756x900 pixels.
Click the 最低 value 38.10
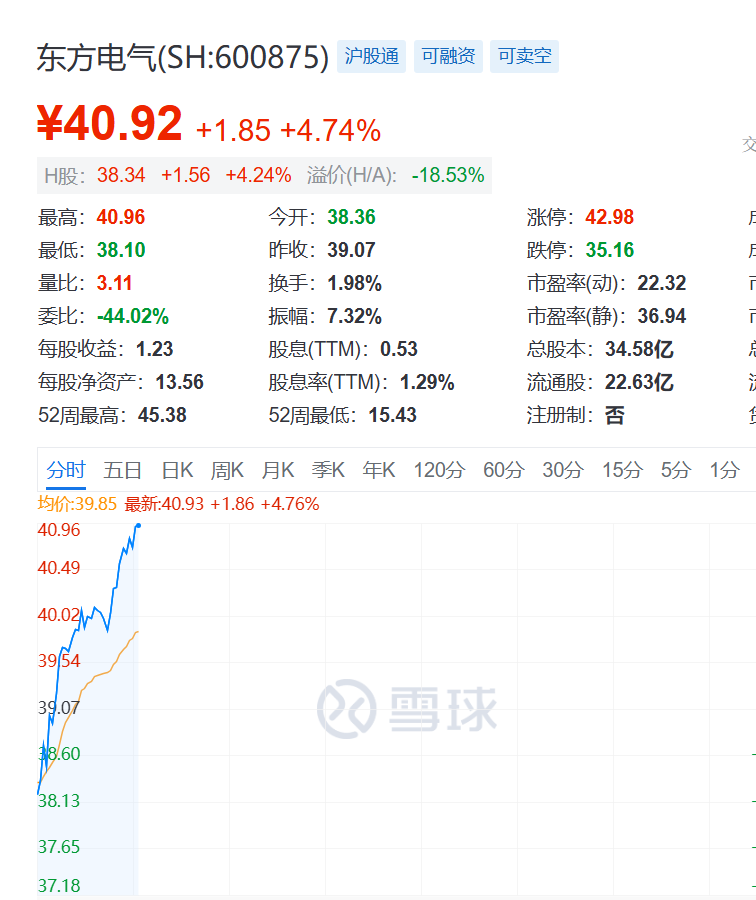point(121,250)
